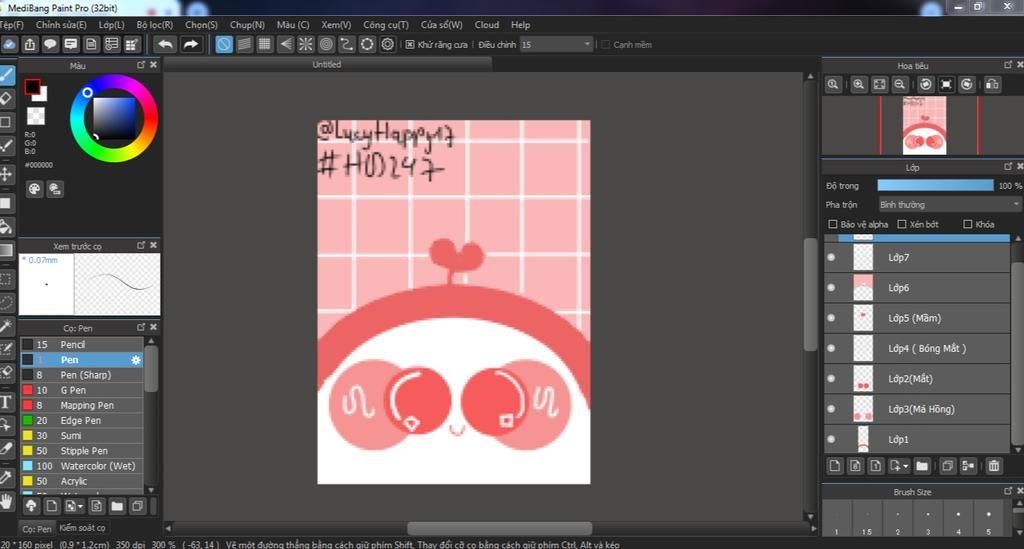Screen dimensions: 1024x549
Task: Flip canvas view in Navigator panel
Action: (993, 84)
